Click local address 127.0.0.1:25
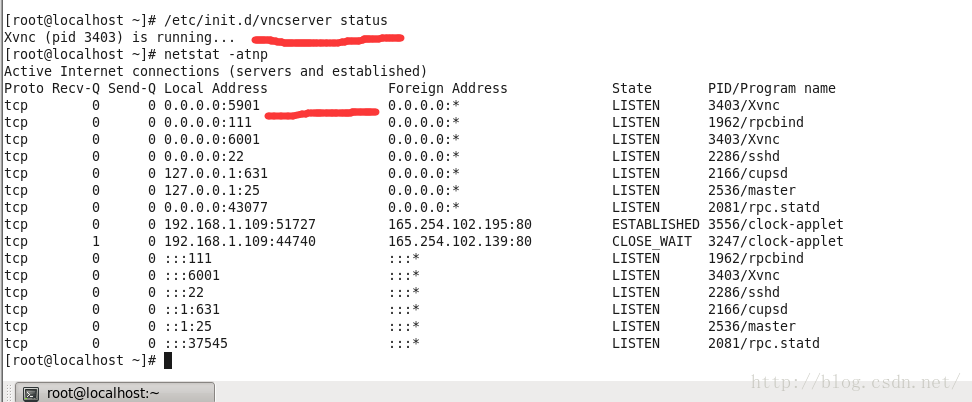This screenshot has width=972, height=402. pyautogui.click(x=212, y=190)
